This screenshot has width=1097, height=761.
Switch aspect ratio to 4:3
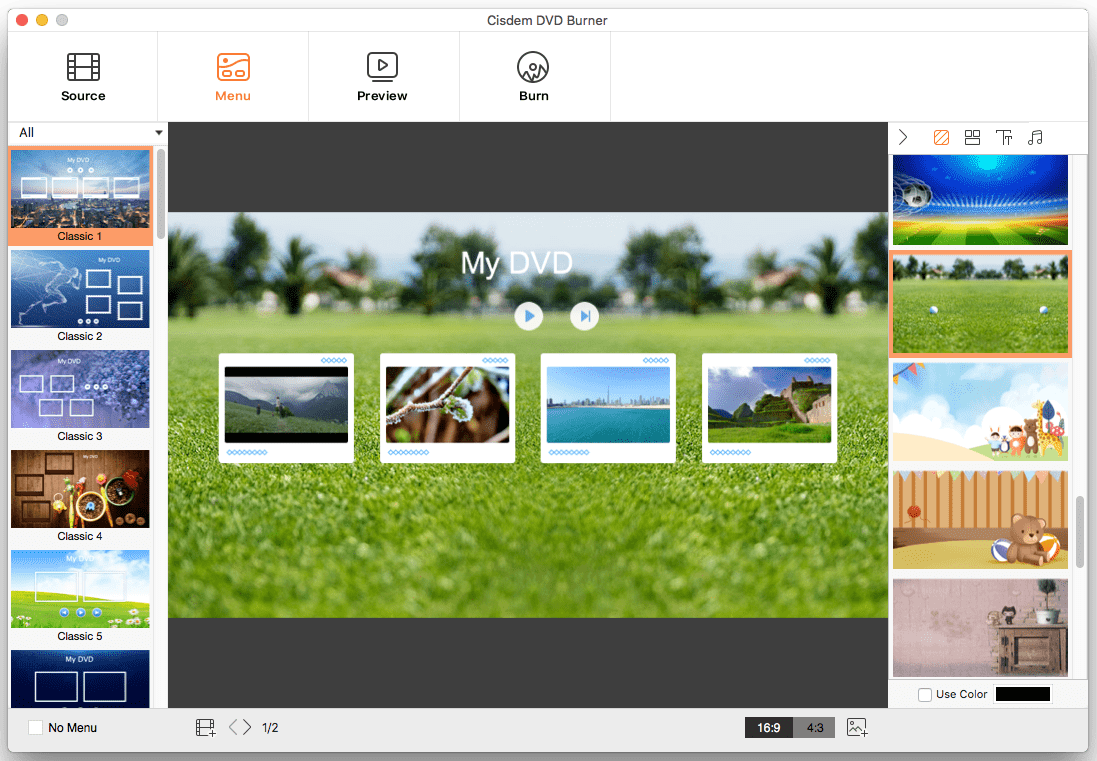pos(814,727)
